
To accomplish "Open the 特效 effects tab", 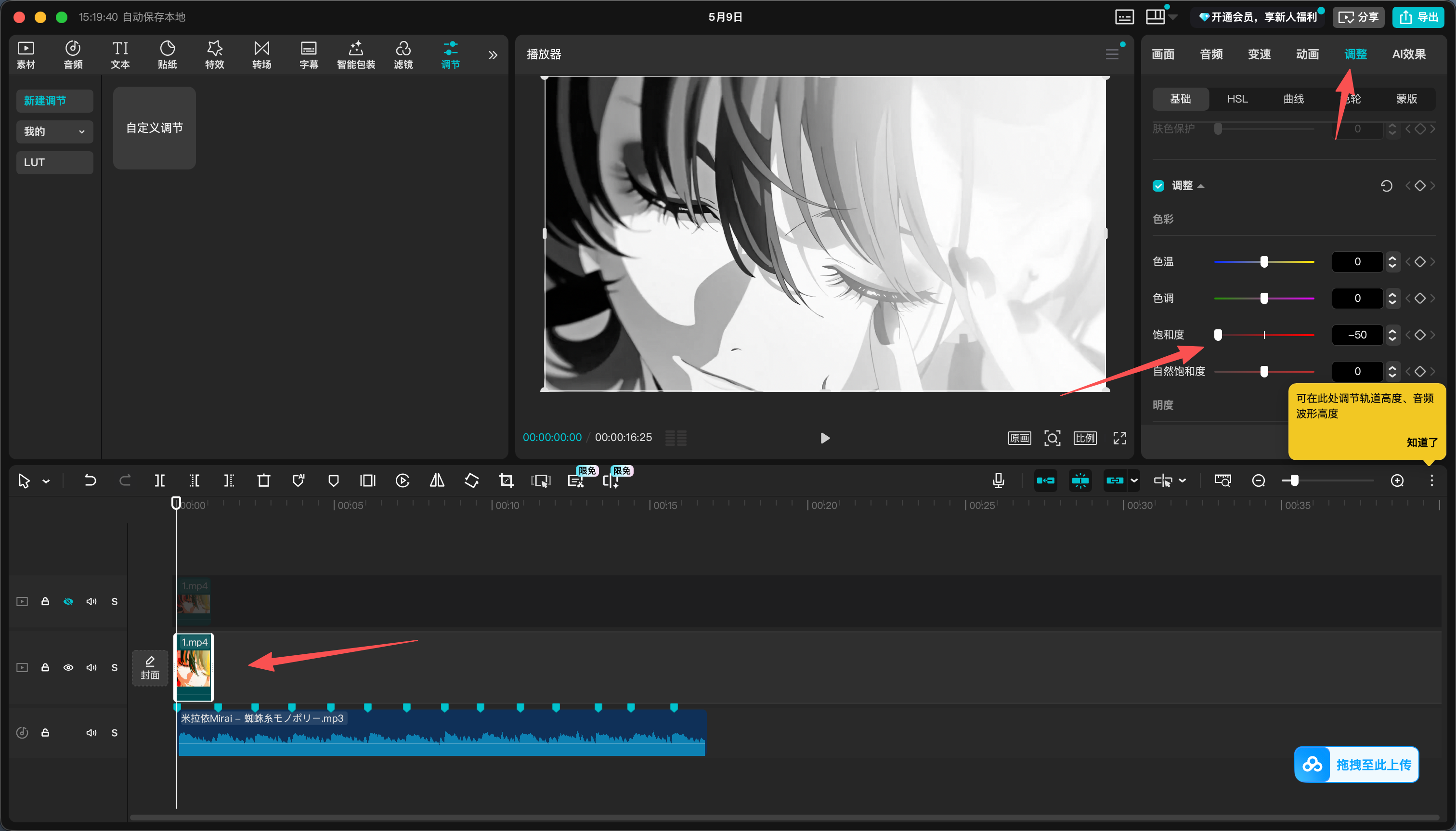I will [x=215, y=55].
